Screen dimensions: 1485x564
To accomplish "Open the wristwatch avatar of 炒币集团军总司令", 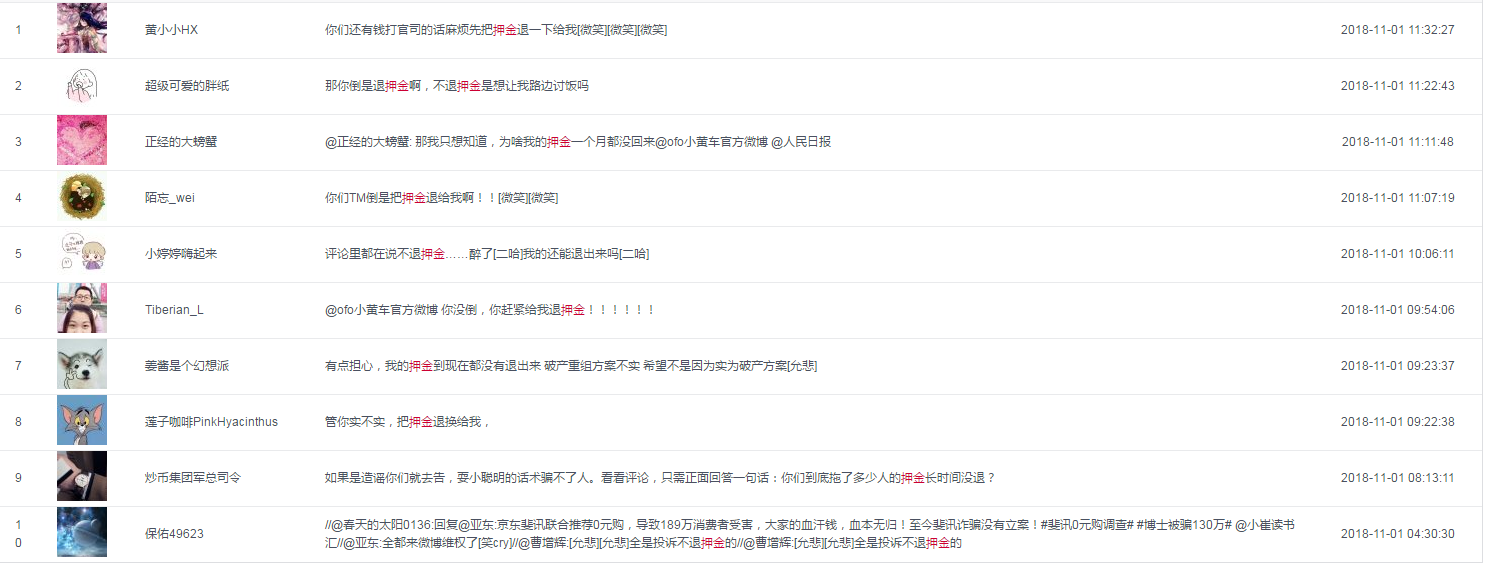I will [x=82, y=477].
